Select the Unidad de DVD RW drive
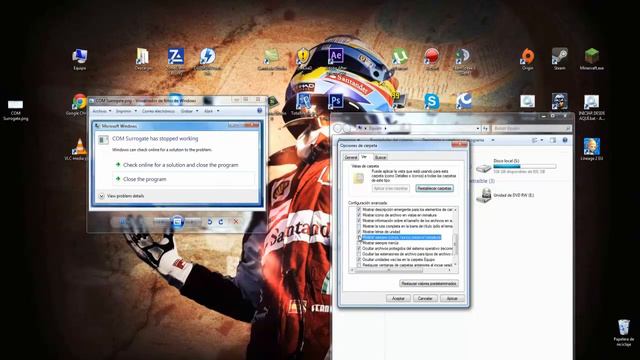The height and width of the screenshot is (360, 640). (506, 195)
